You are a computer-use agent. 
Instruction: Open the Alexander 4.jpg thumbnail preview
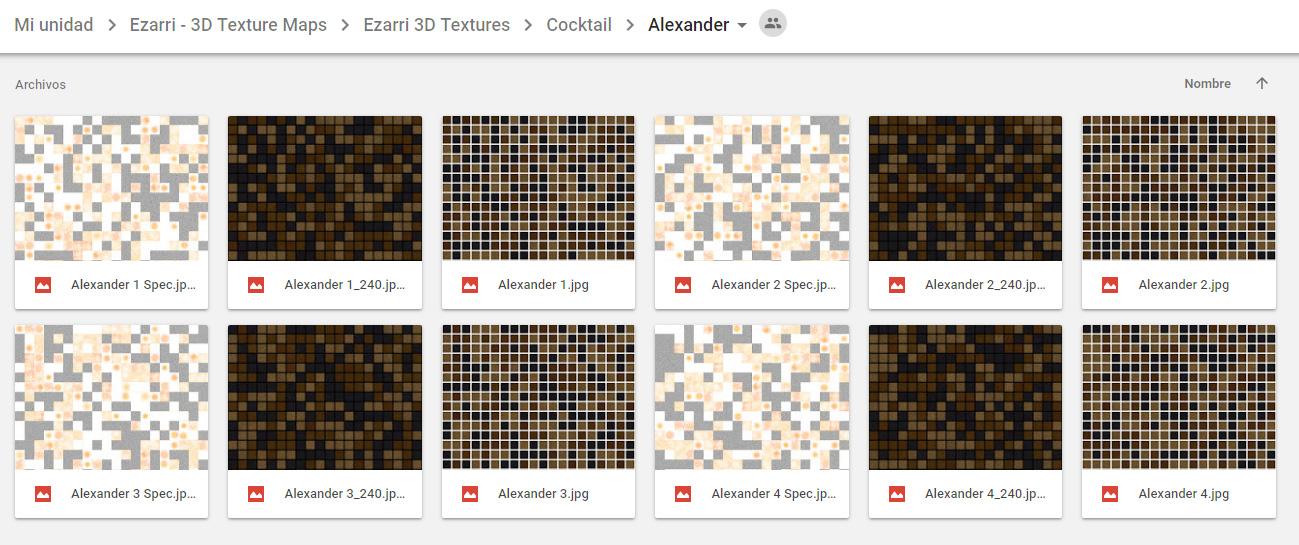(1179, 397)
